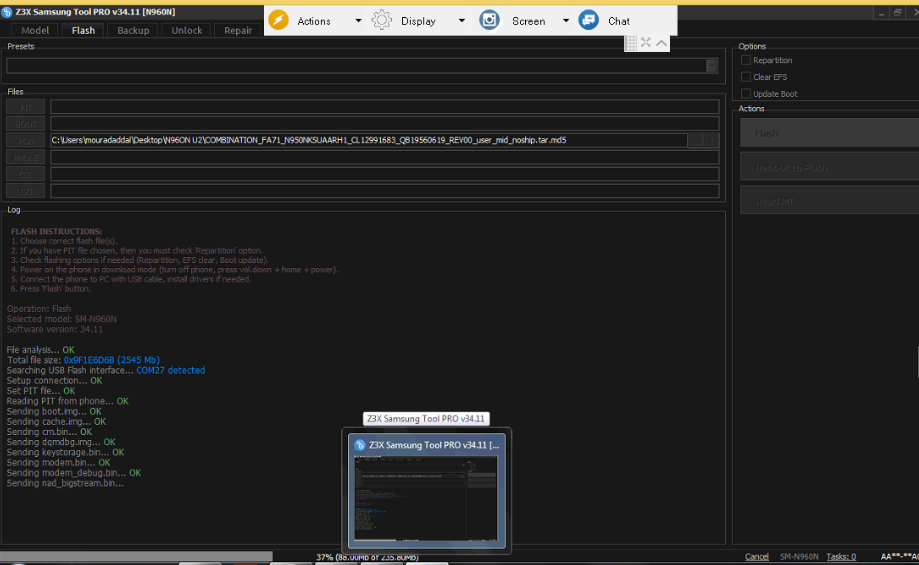
Task: Click the 'Sending nad_bigstream.bin...' log line
Action: (65, 483)
